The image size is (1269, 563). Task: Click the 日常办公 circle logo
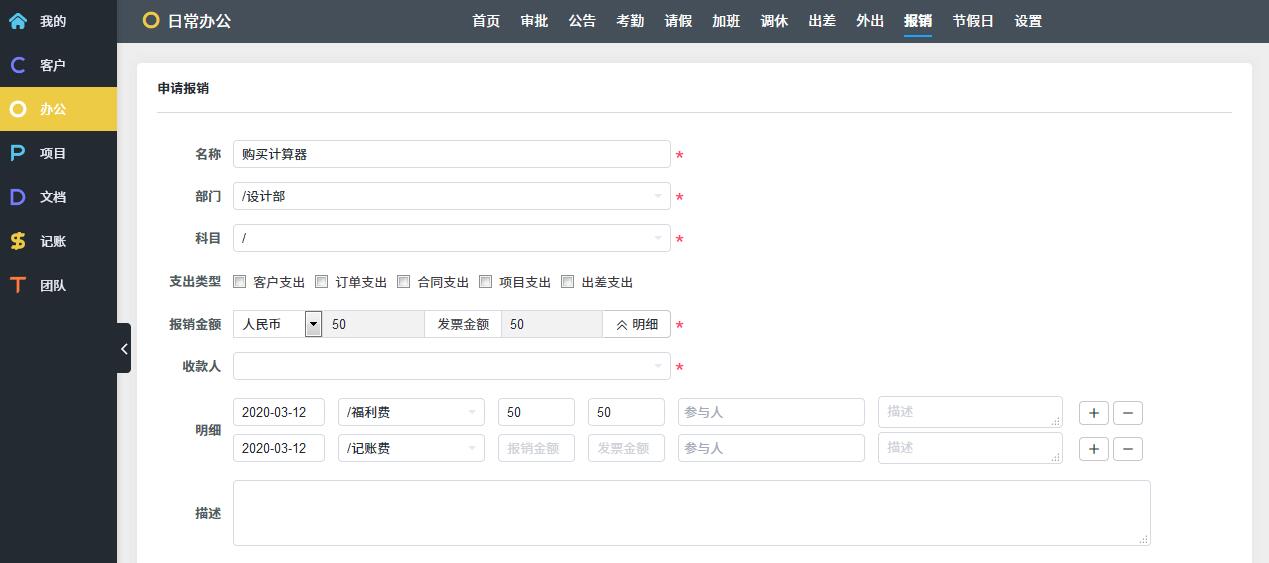click(x=151, y=20)
